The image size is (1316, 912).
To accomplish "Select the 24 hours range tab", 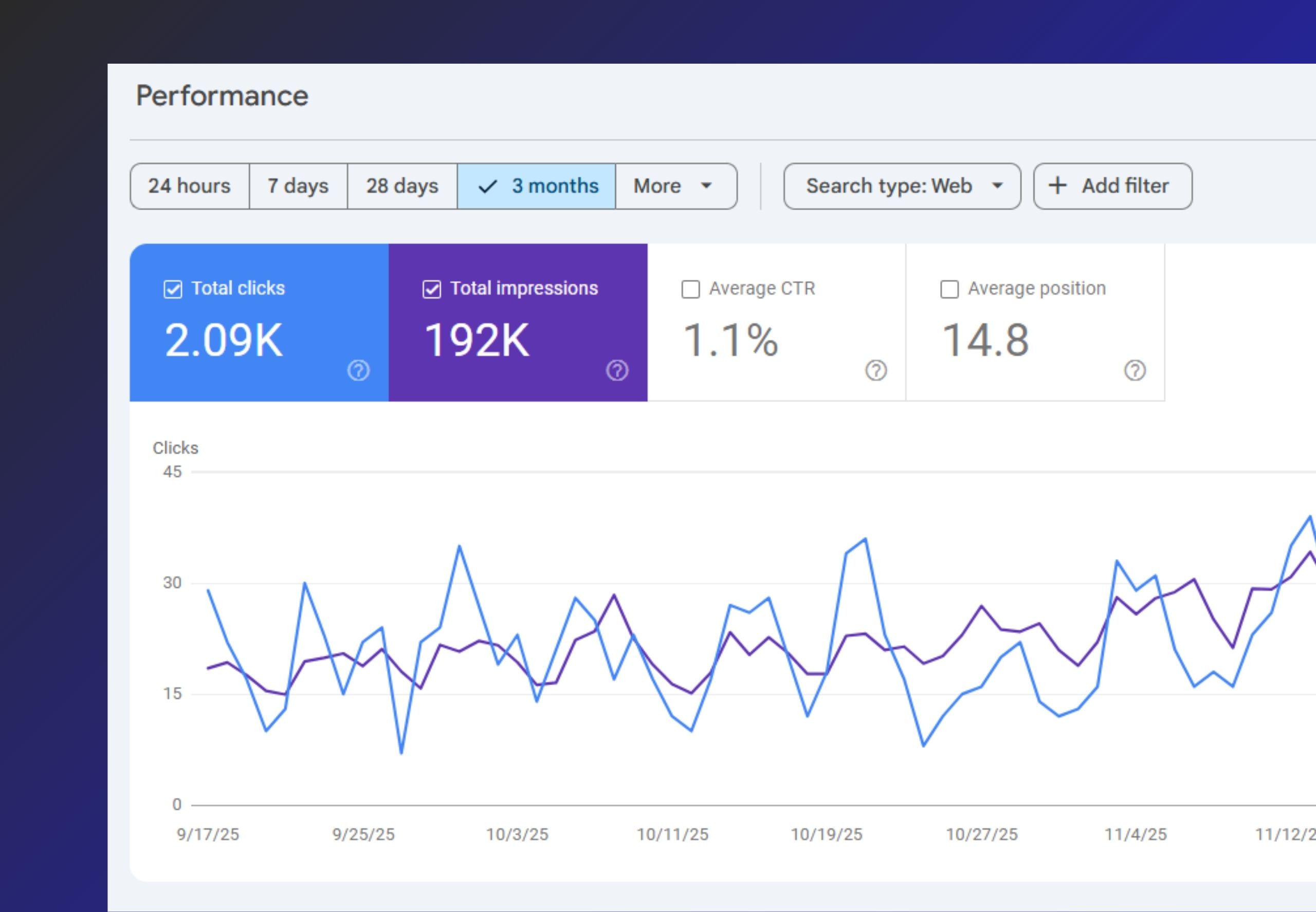I will [x=189, y=185].
